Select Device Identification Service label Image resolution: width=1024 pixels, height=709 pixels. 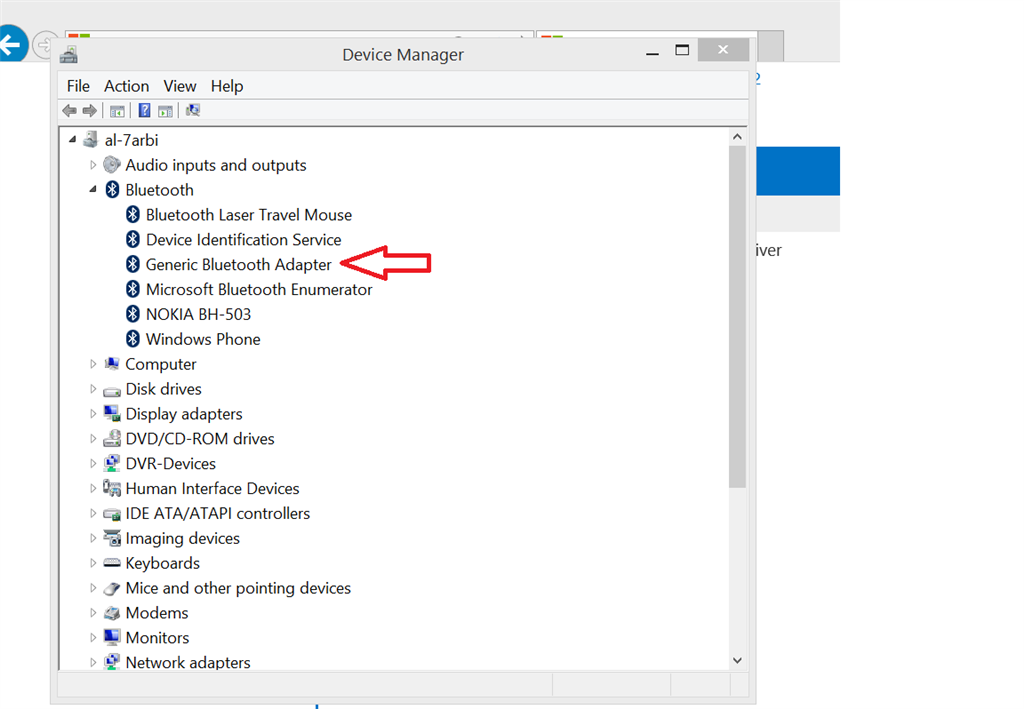coord(244,240)
